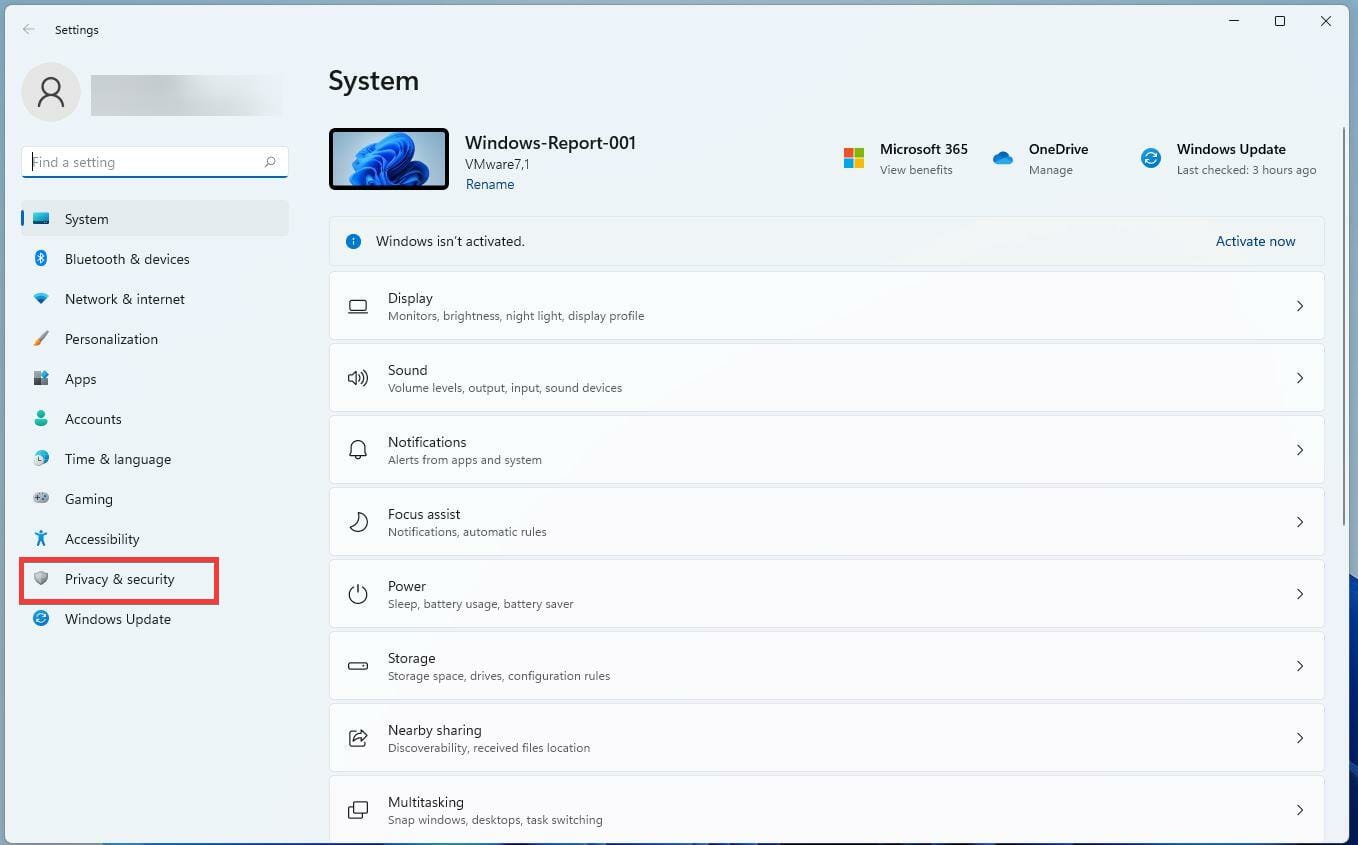Select Apps in the navigation menu

click(x=80, y=378)
